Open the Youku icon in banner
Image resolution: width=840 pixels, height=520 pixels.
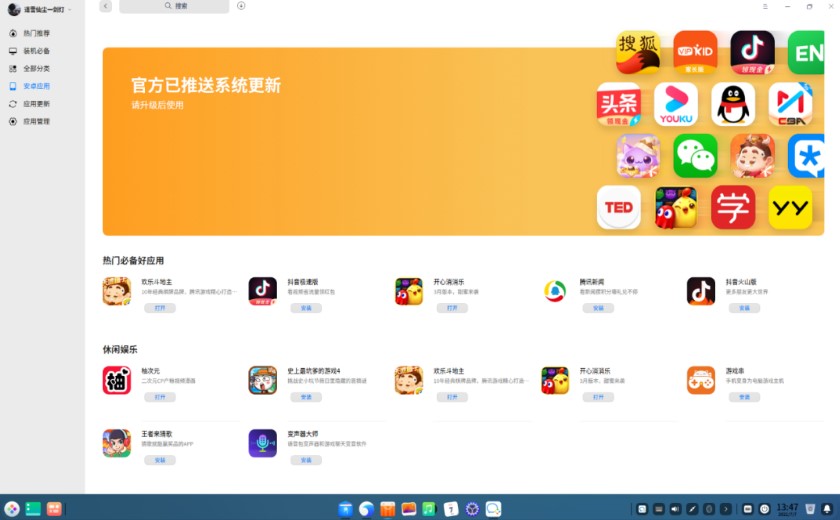[x=676, y=104]
